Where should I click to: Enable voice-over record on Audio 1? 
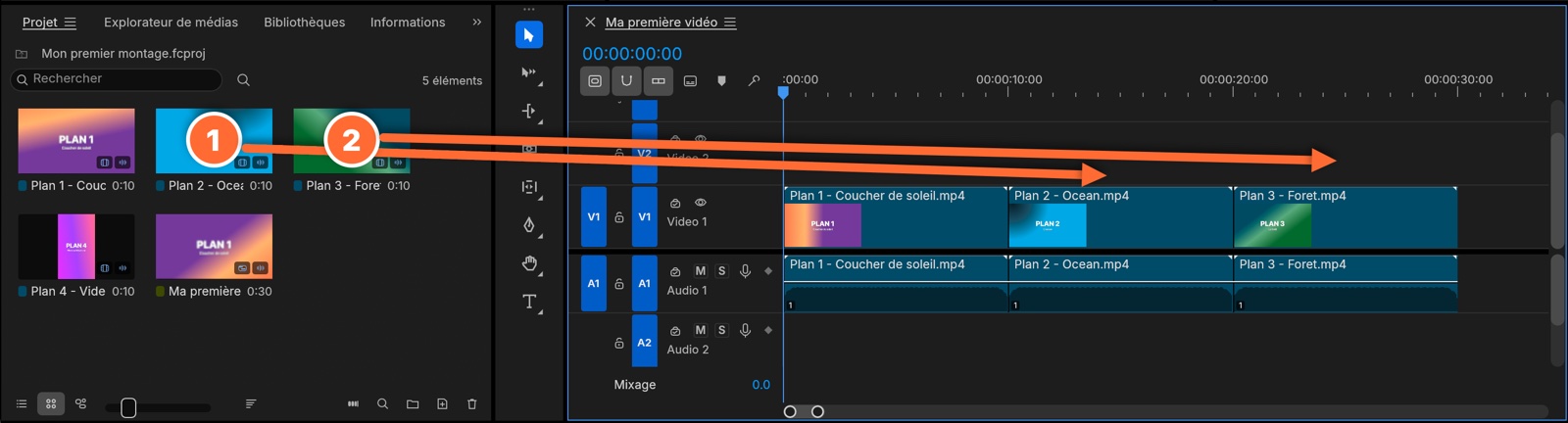[x=745, y=271]
